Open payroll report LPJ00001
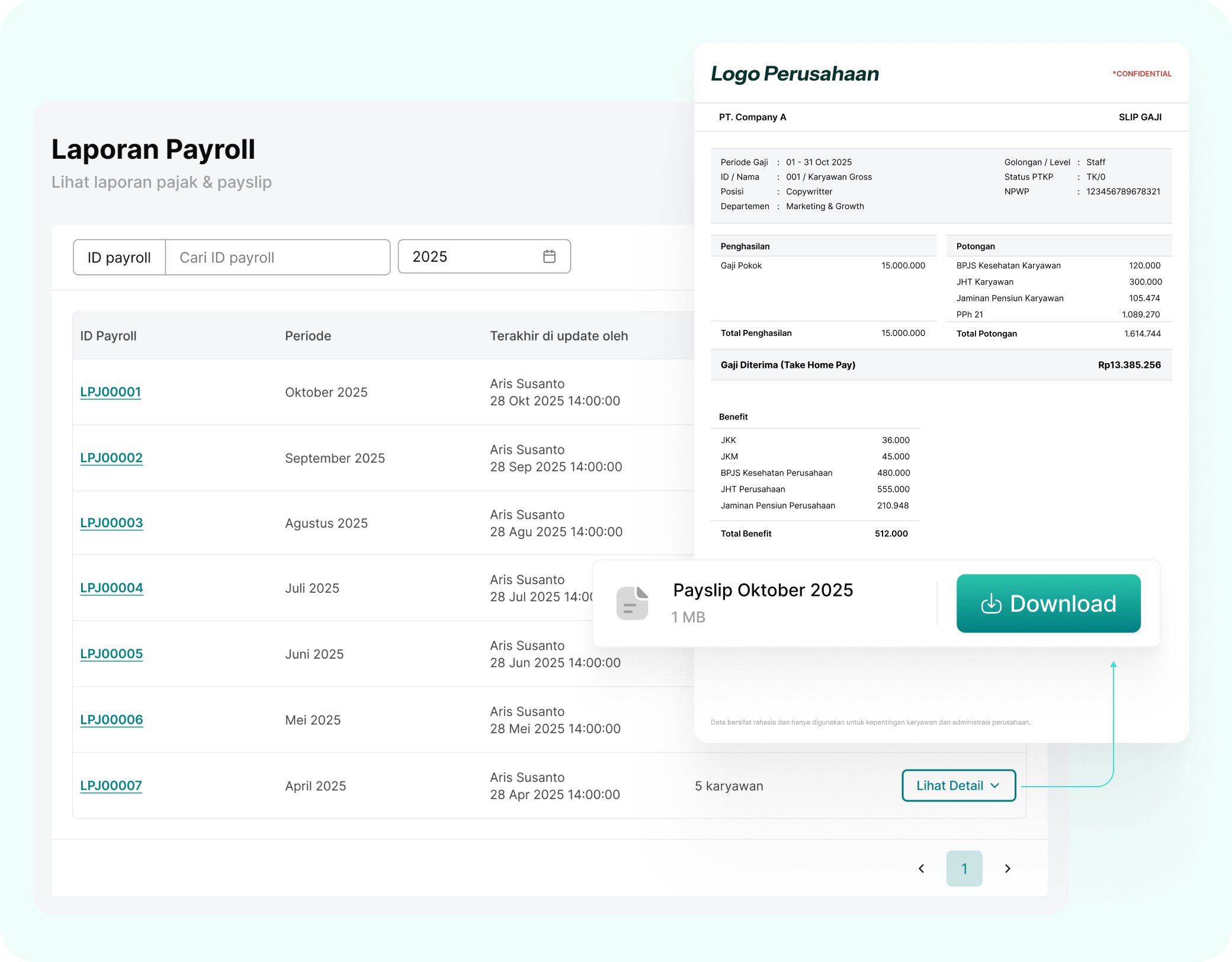The image size is (1232, 962). coord(111,392)
